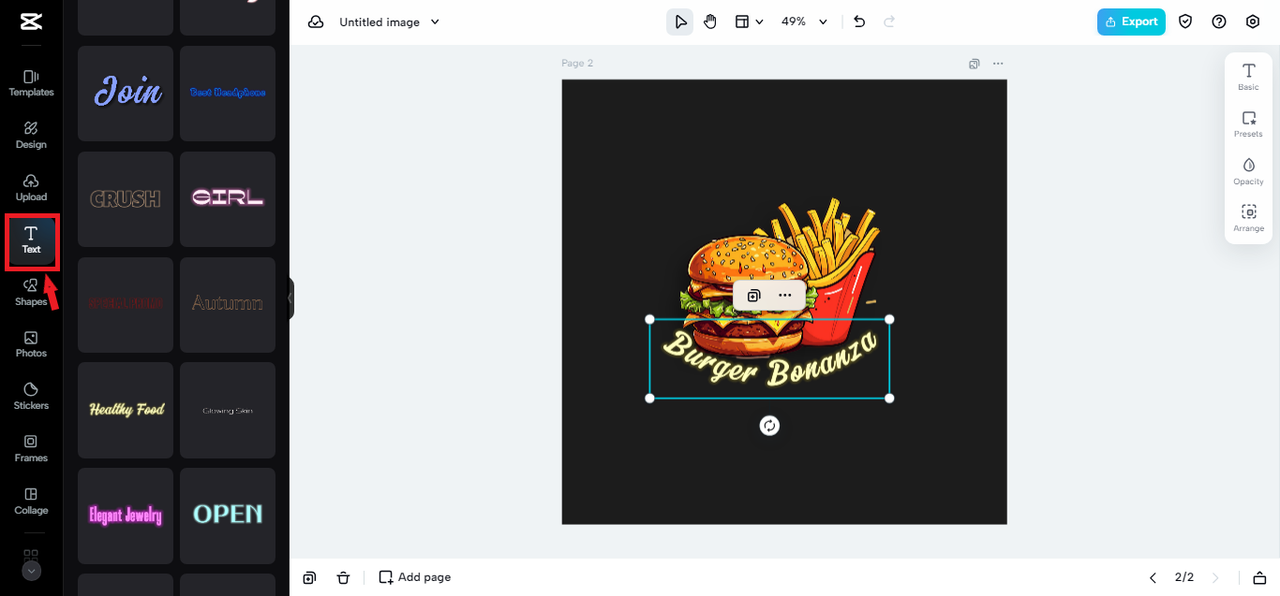Open the Templates panel in sidebar
The image size is (1280, 596).
click(31, 83)
